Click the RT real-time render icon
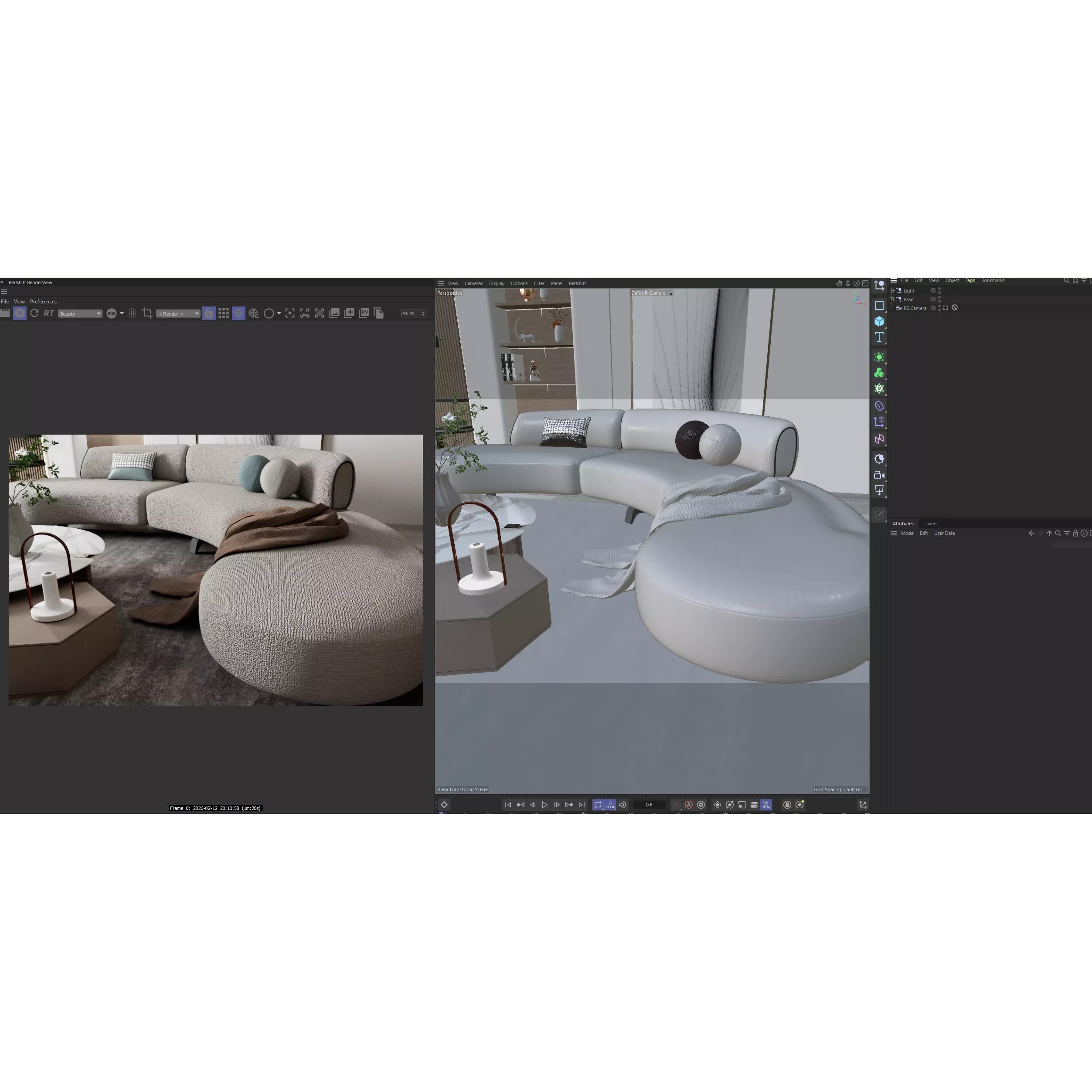This screenshot has height=1092, width=1092. coord(49,313)
